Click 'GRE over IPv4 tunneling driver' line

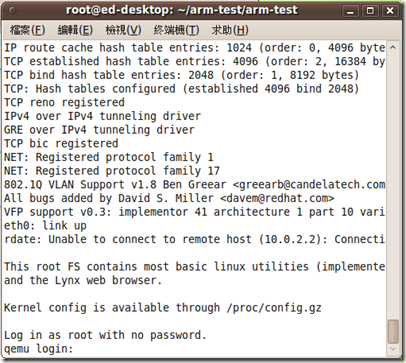99,130
